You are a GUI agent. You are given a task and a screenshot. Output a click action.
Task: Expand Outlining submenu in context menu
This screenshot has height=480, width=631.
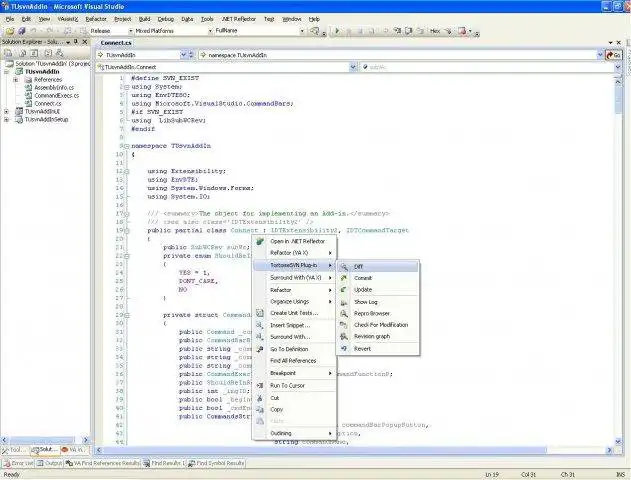(x=294, y=433)
